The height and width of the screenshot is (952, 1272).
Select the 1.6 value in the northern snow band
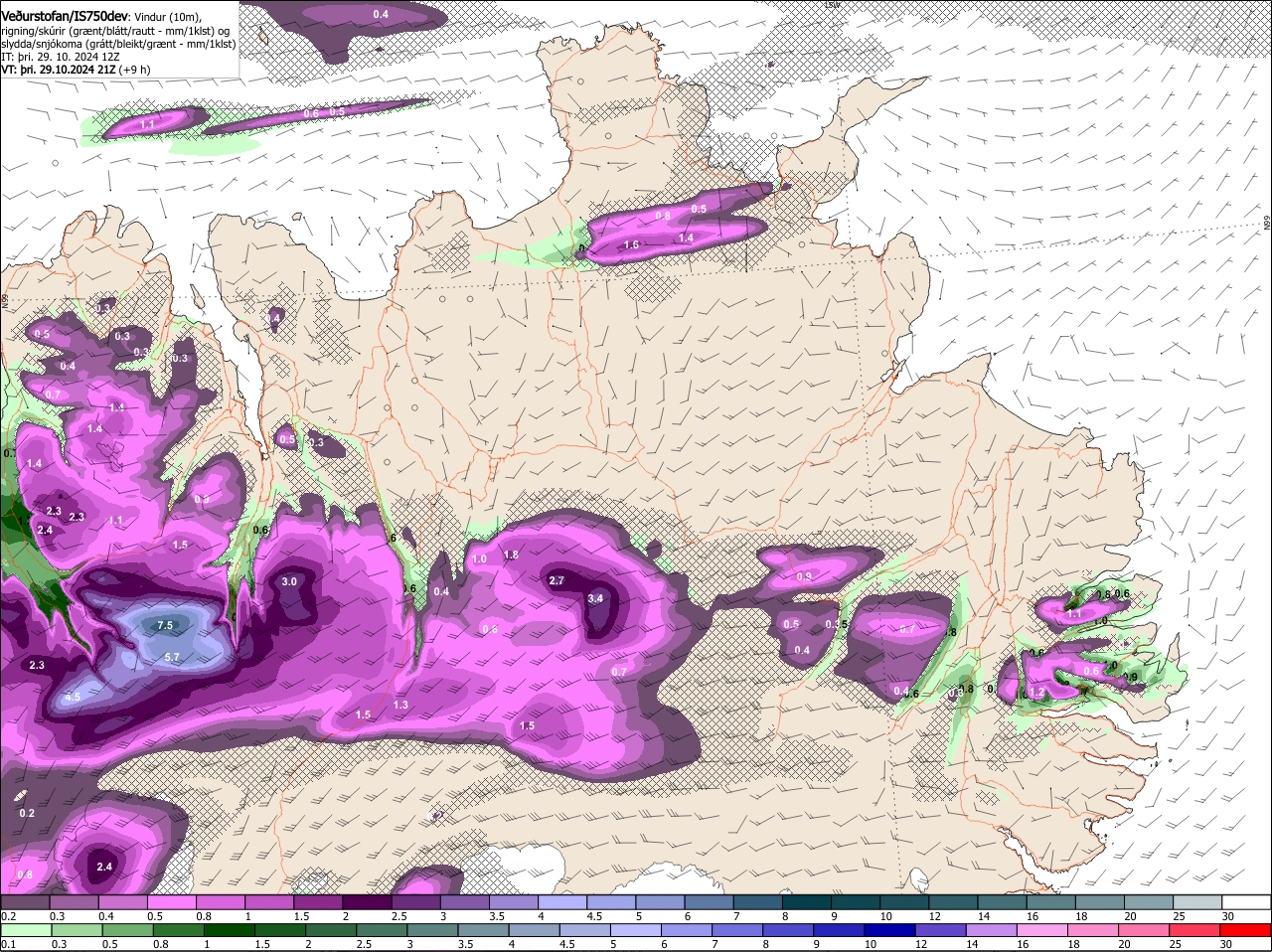click(631, 245)
